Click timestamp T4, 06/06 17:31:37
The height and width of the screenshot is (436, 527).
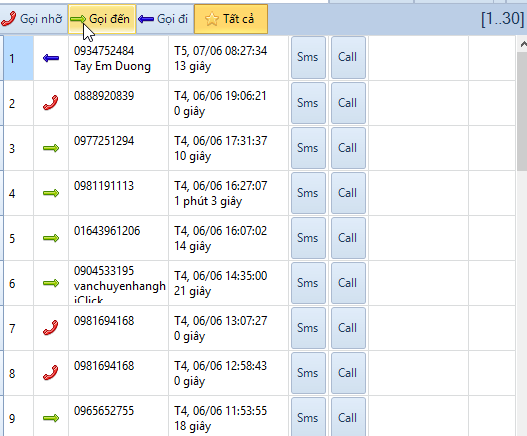(220, 141)
